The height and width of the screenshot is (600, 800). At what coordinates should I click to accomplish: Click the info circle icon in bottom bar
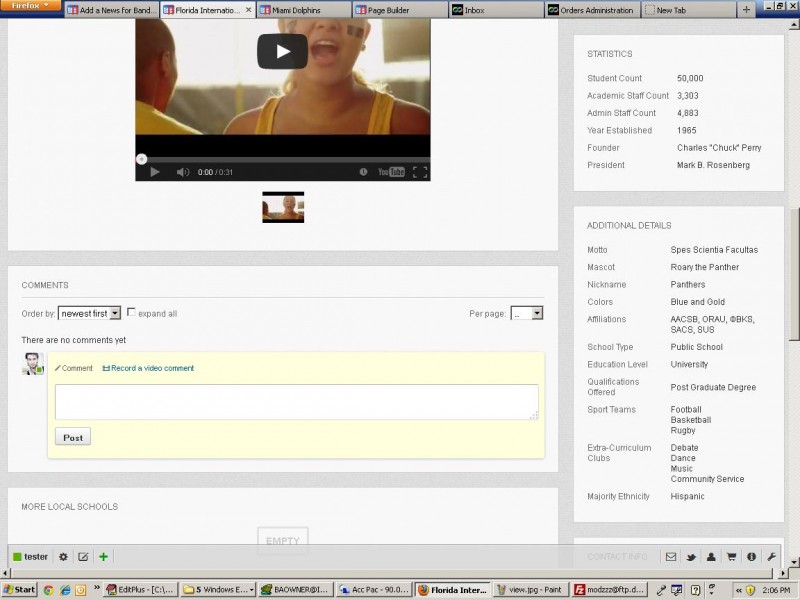pyautogui.click(x=751, y=557)
